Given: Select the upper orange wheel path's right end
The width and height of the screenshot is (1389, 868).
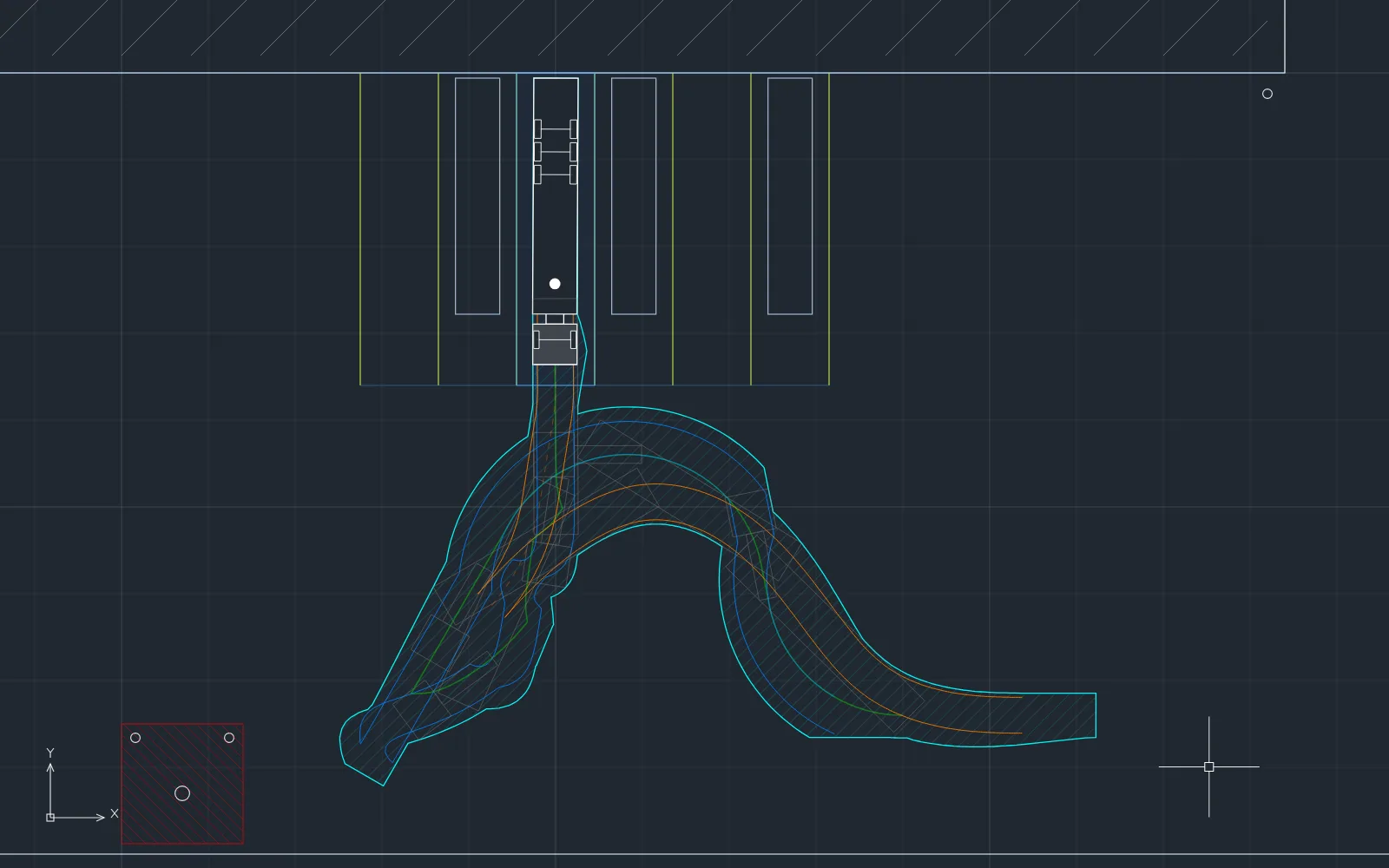Looking at the screenshot, I should point(1021,696).
